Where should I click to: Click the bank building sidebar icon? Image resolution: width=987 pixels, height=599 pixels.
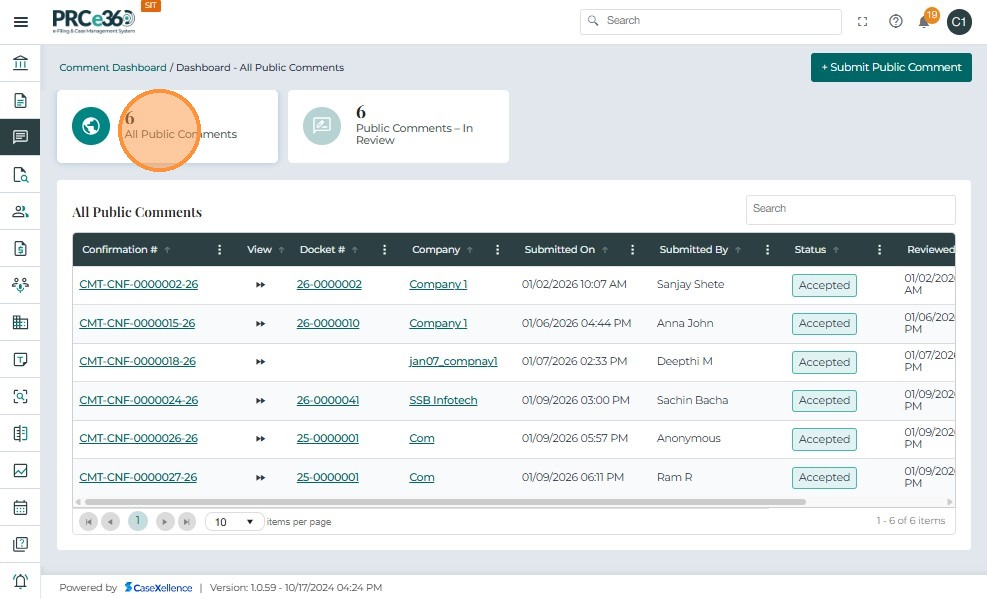pos(20,63)
